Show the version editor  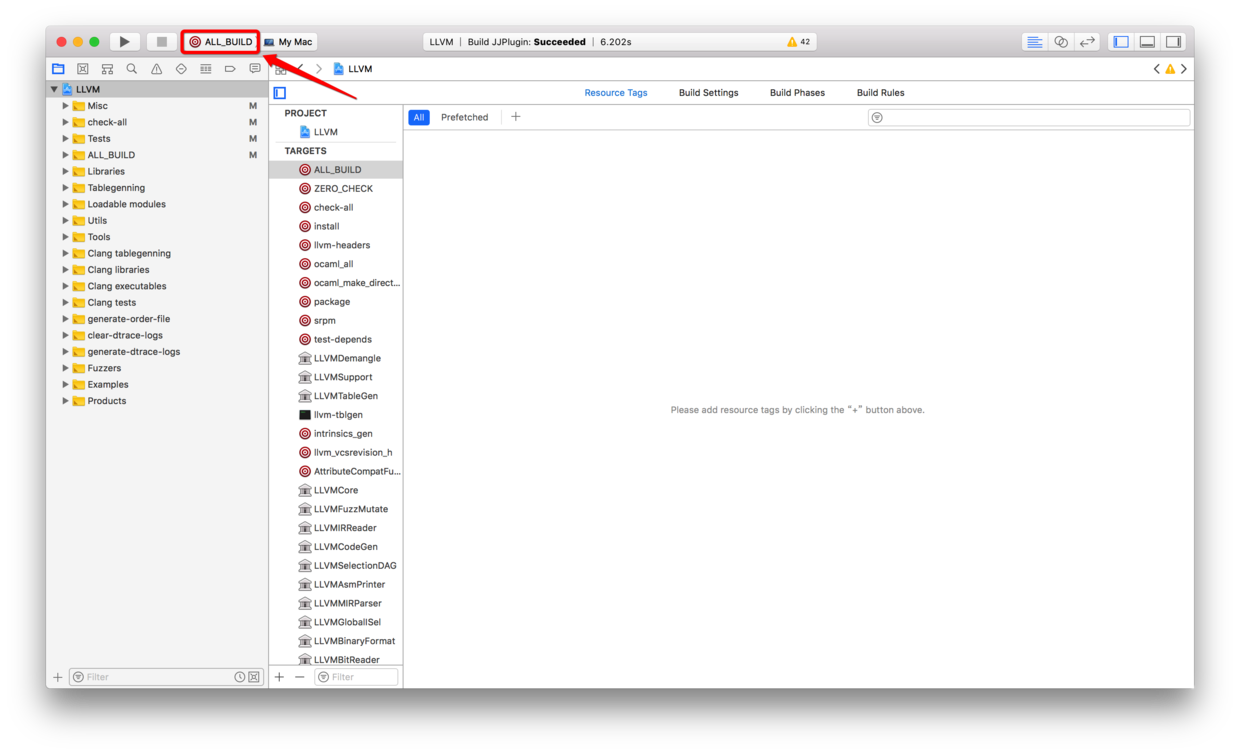point(1087,42)
